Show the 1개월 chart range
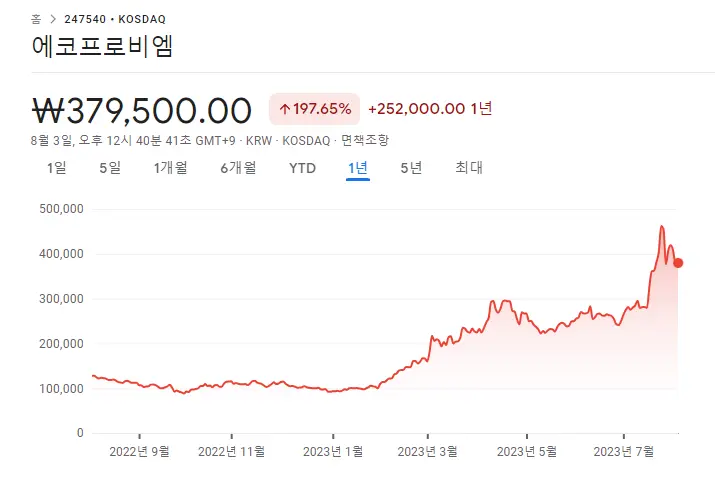 point(170,168)
